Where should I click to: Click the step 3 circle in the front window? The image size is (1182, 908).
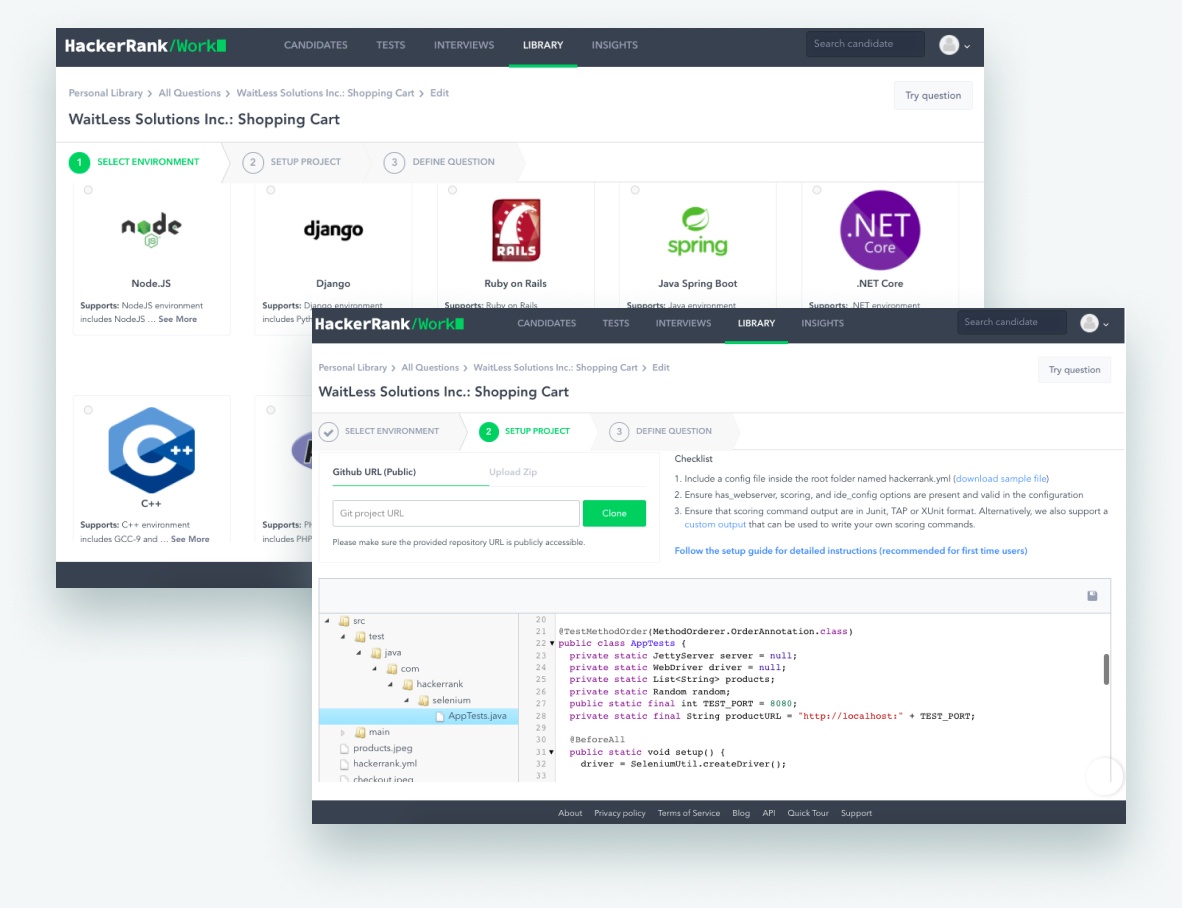pos(619,432)
